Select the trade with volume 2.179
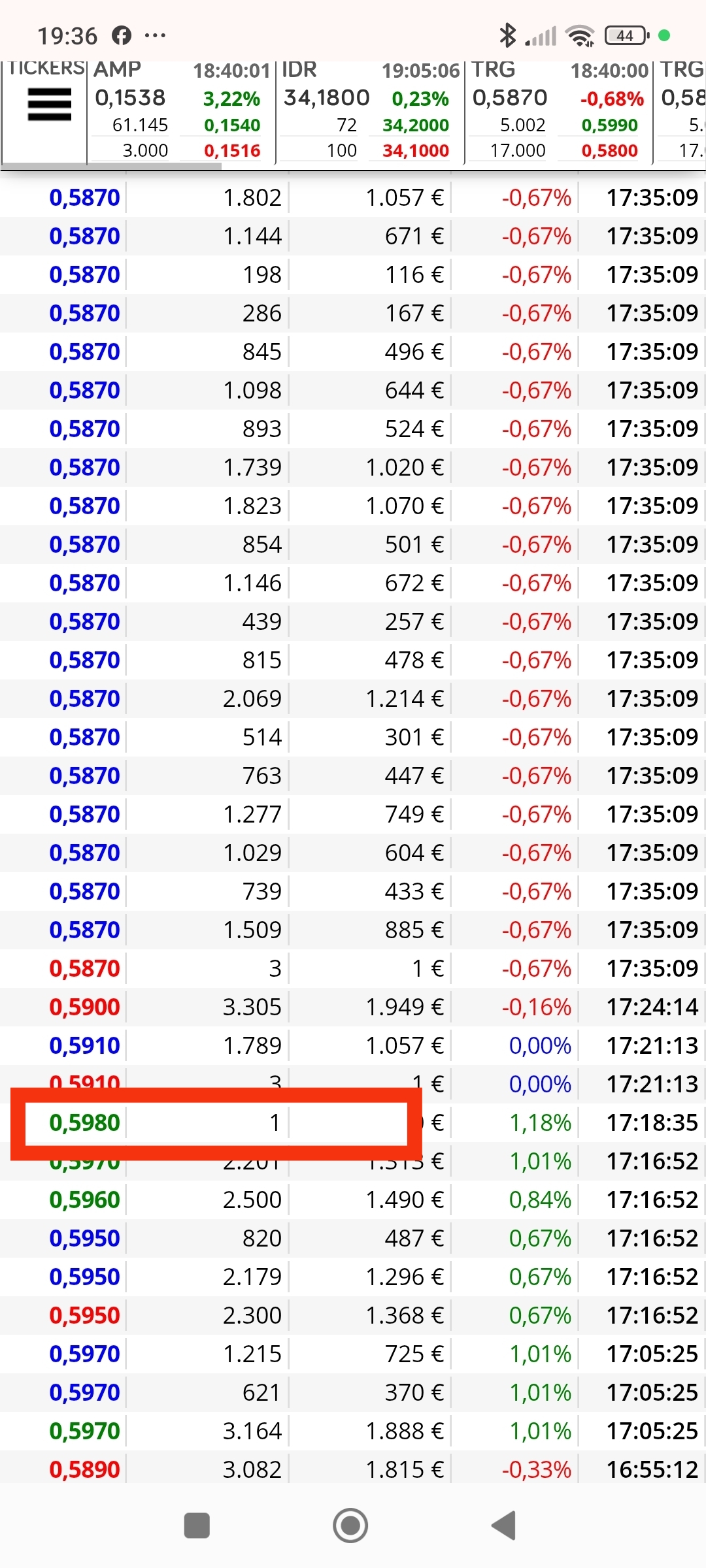 pyautogui.click(x=353, y=1277)
